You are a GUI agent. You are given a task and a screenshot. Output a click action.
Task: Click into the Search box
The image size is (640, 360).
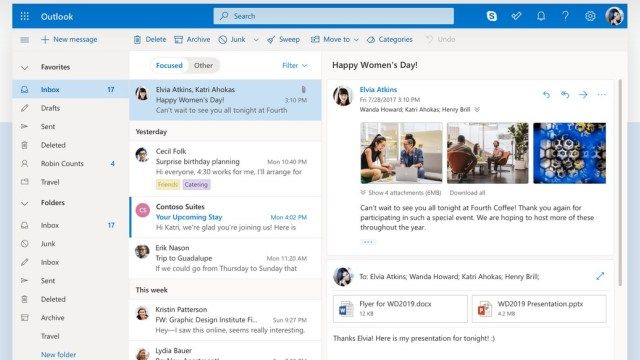click(x=333, y=16)
